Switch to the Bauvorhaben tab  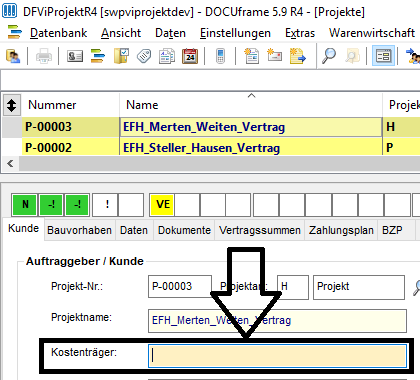click(x=79, y=230)
